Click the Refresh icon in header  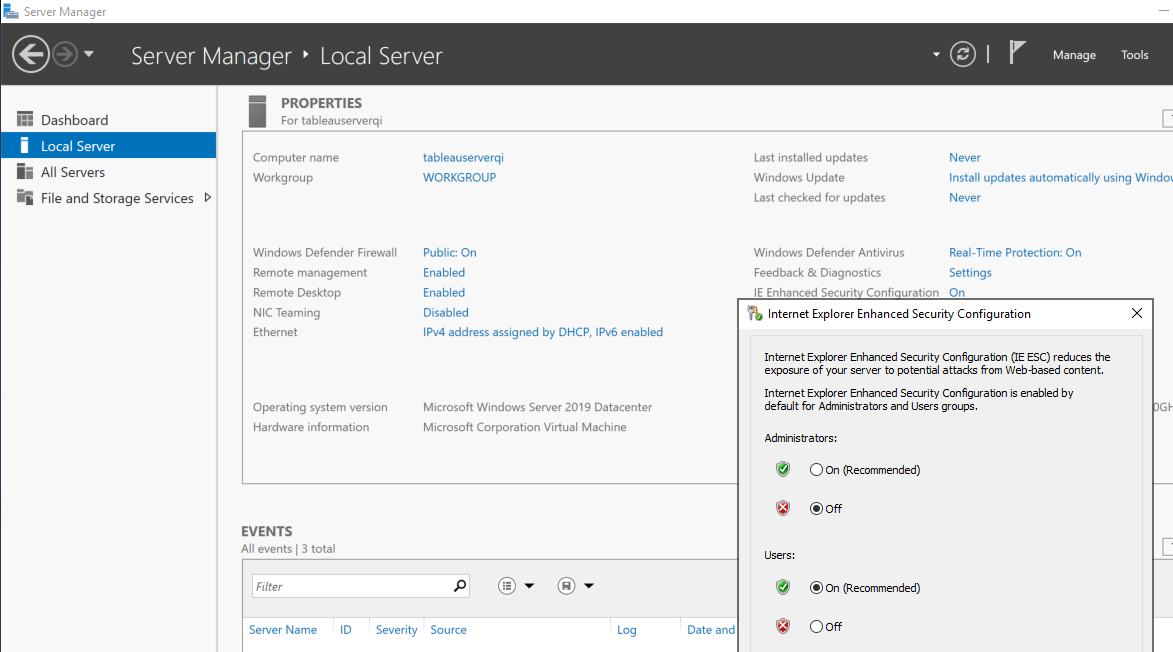pos(963,55)
